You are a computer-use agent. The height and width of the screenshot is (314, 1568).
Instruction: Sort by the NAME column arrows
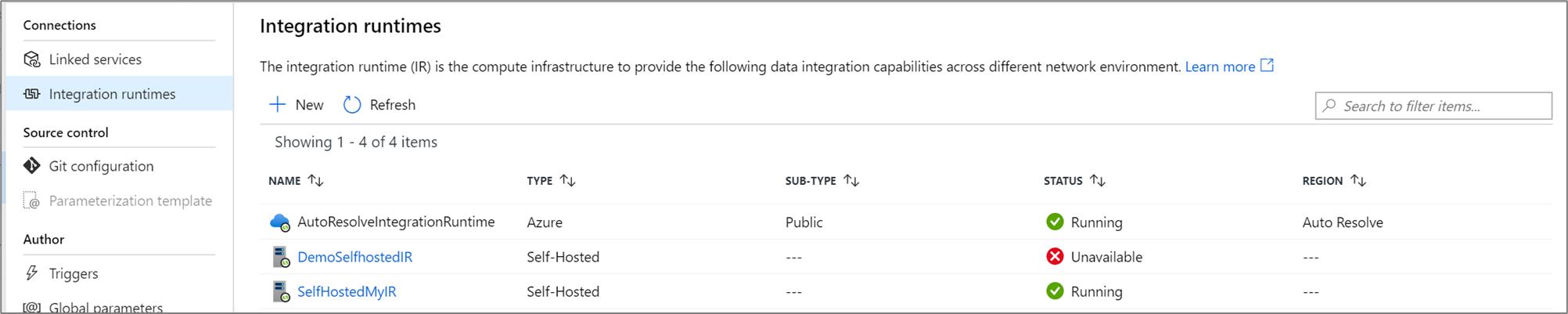(316, 181)
